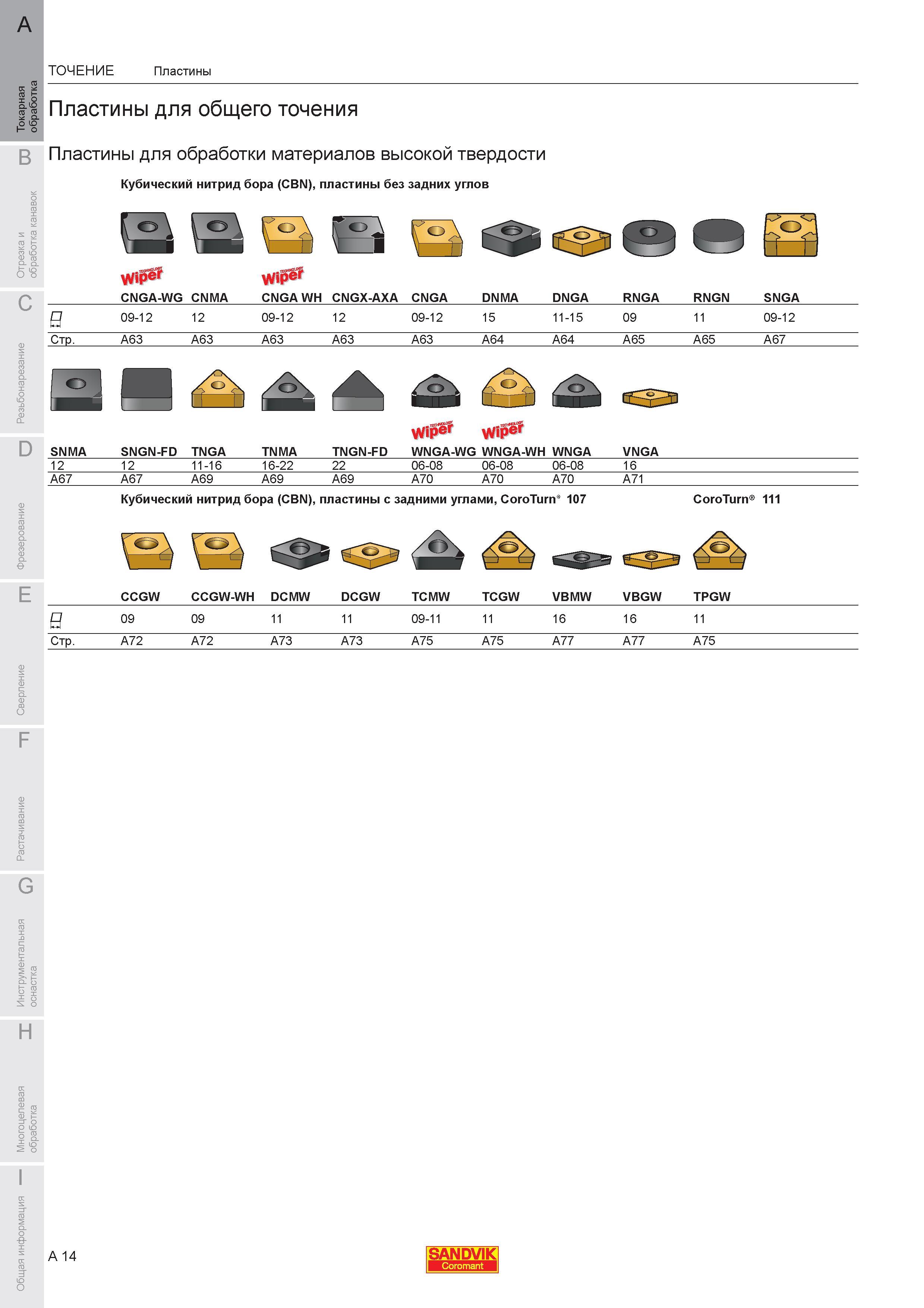Click the insert size icon in top table

[x=56, y=319]
